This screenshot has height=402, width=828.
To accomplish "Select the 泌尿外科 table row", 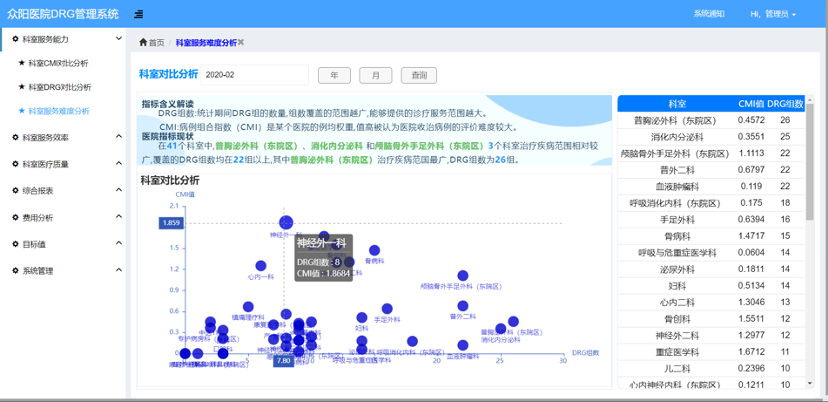I will click(711, 269).
